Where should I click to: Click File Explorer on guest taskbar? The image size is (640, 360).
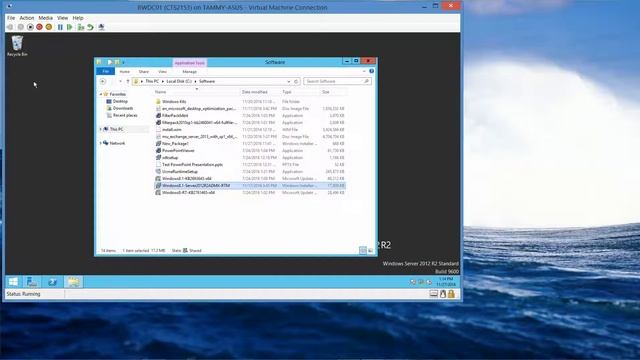[x=73, y=282]
